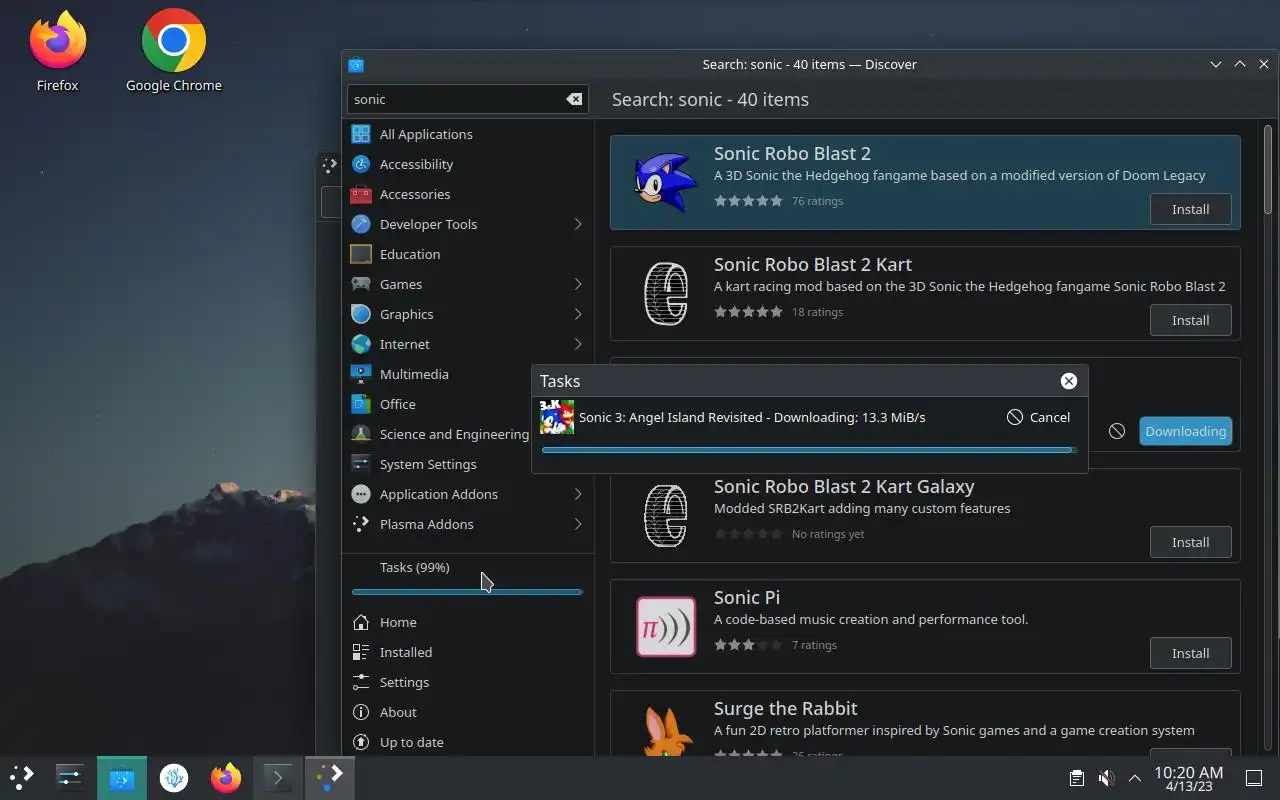Click the Internet globe icon
Screen dimensions: 1280x800
pos(361,344)
